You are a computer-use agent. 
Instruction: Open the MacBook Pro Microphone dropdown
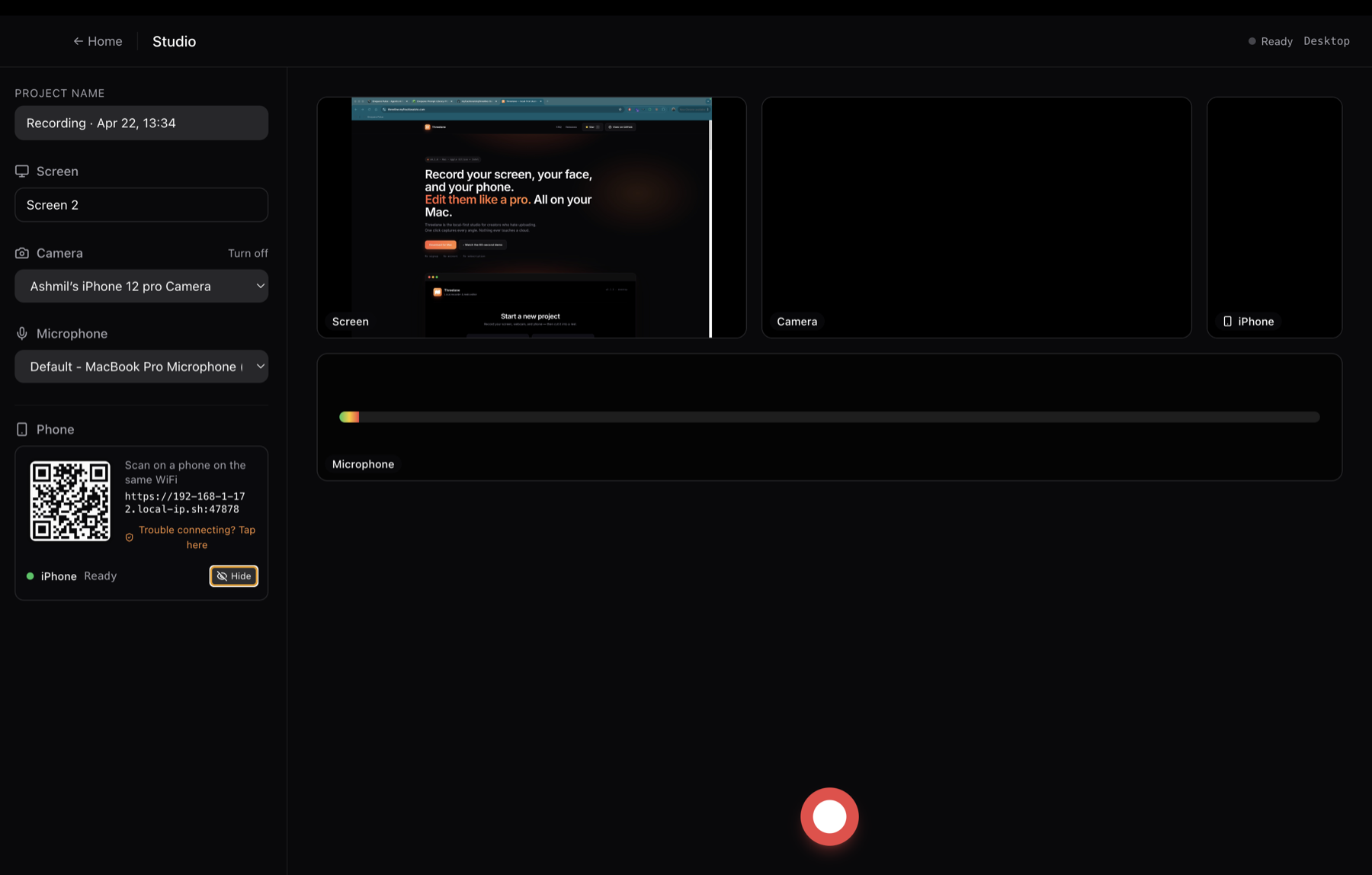pyautogui.click(x=141, y=367)
